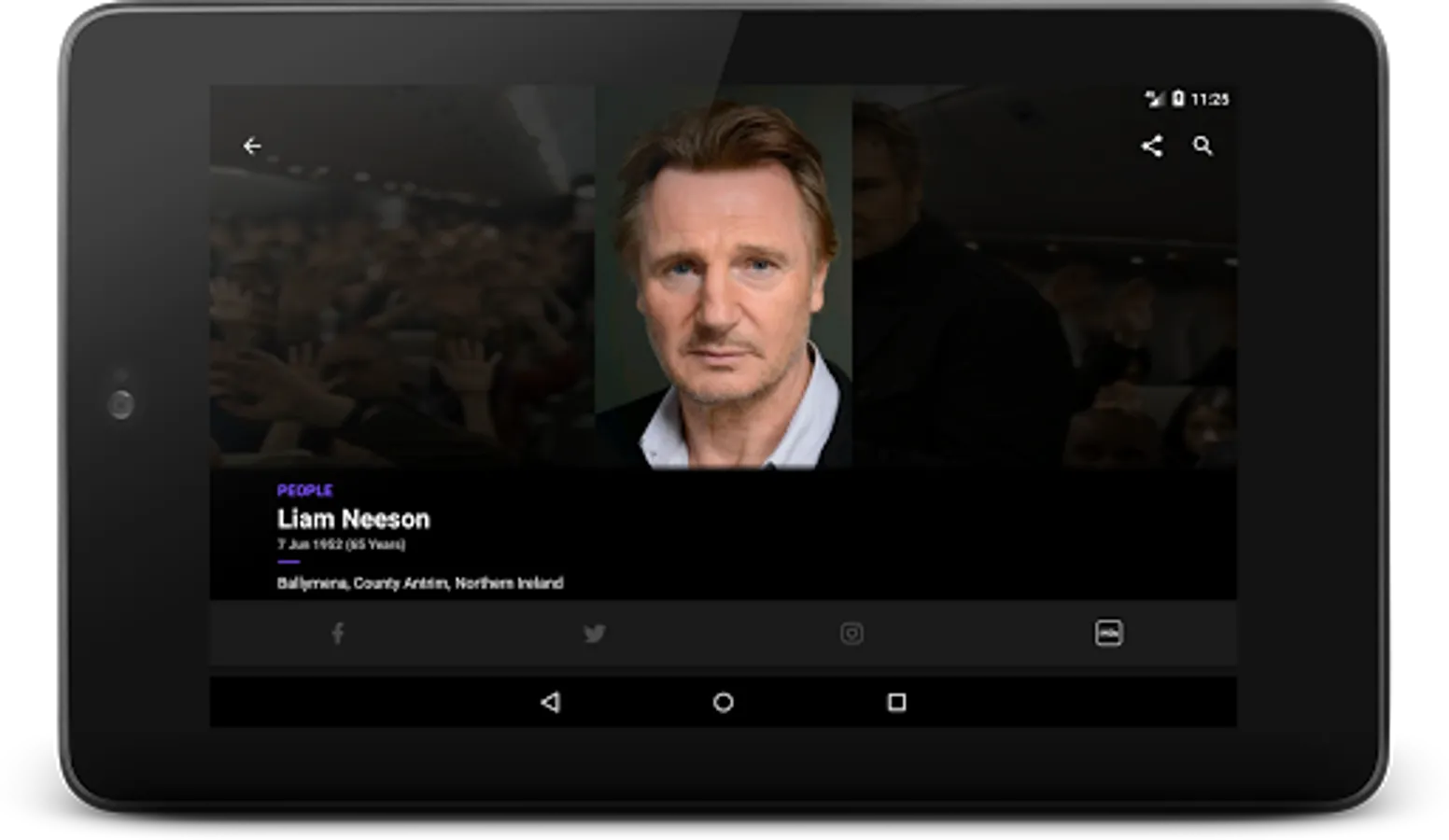The height and width of the screenshot is (840, 1449).
Task: Tap the birthplace text Ballymena, County Antrim
Action: 420,583
